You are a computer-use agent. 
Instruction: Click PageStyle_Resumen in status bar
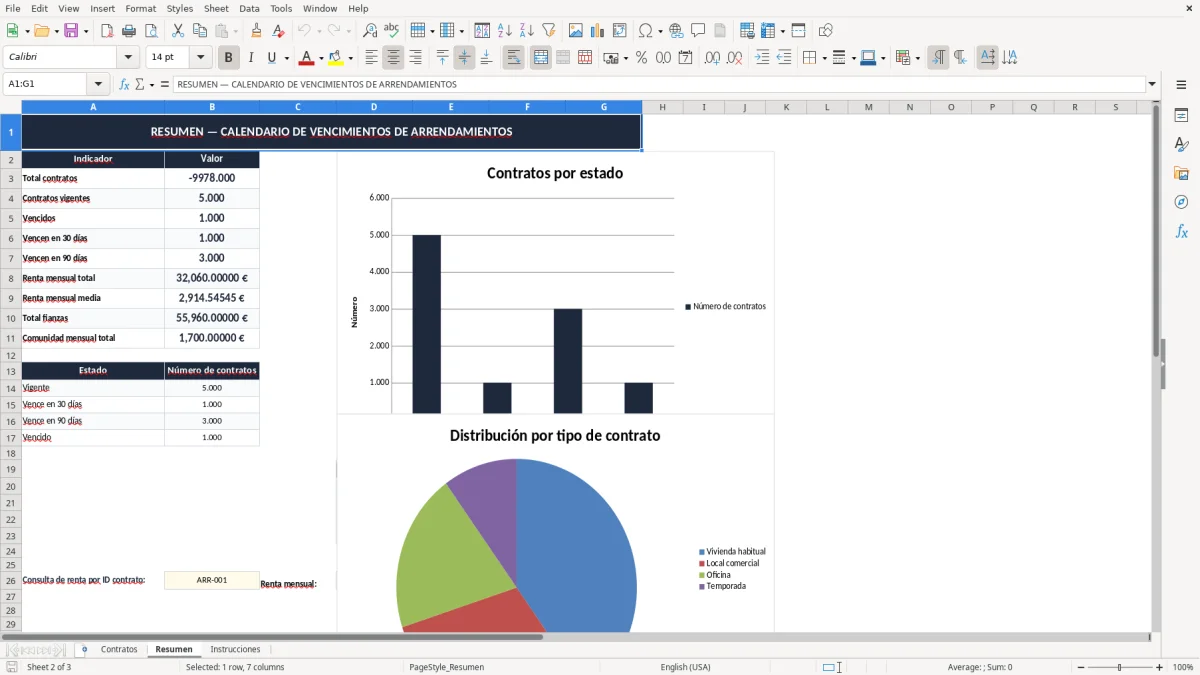446,667
